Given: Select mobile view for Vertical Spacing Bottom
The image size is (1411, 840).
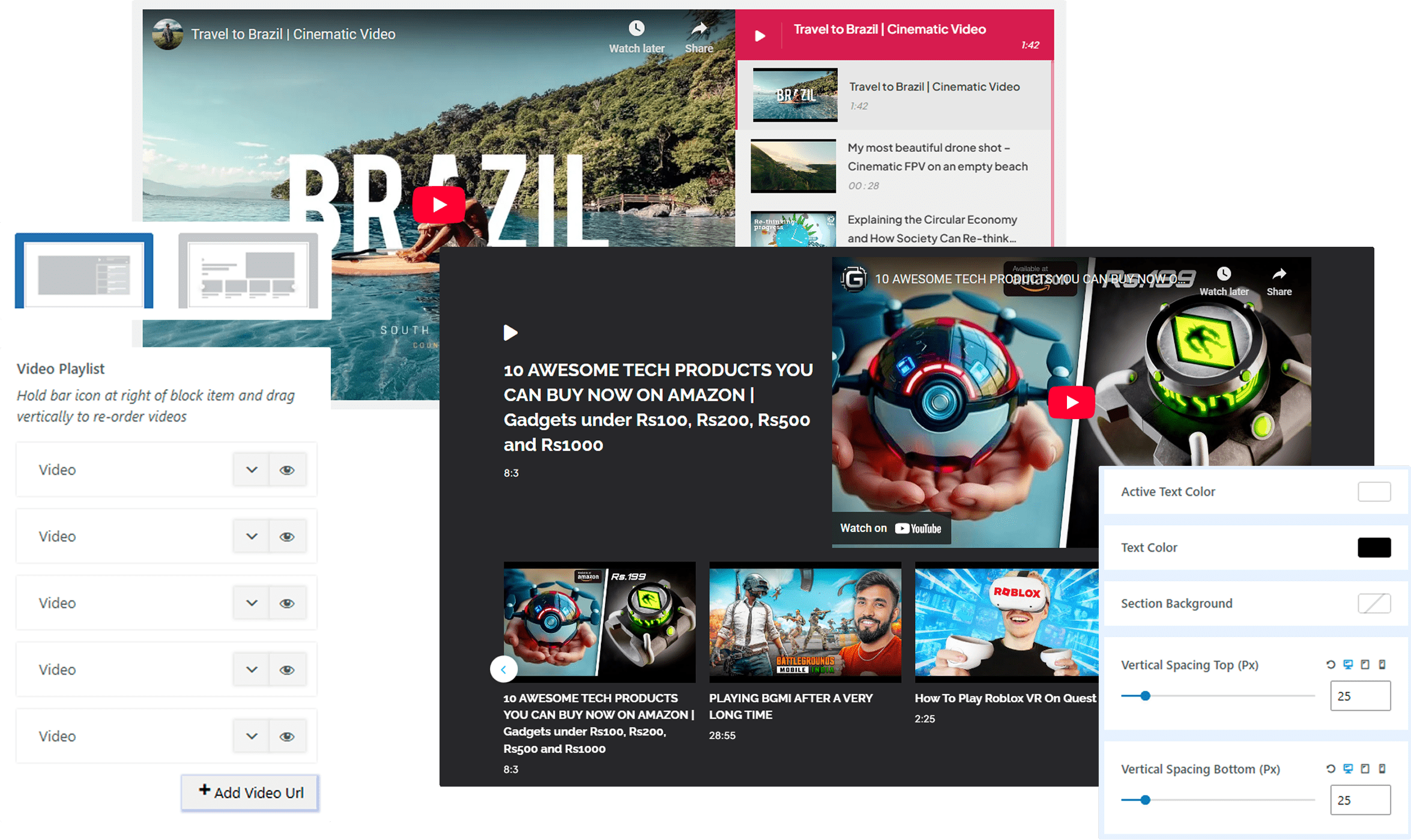Looking at the screenshot, I should tap(1382, 769).
